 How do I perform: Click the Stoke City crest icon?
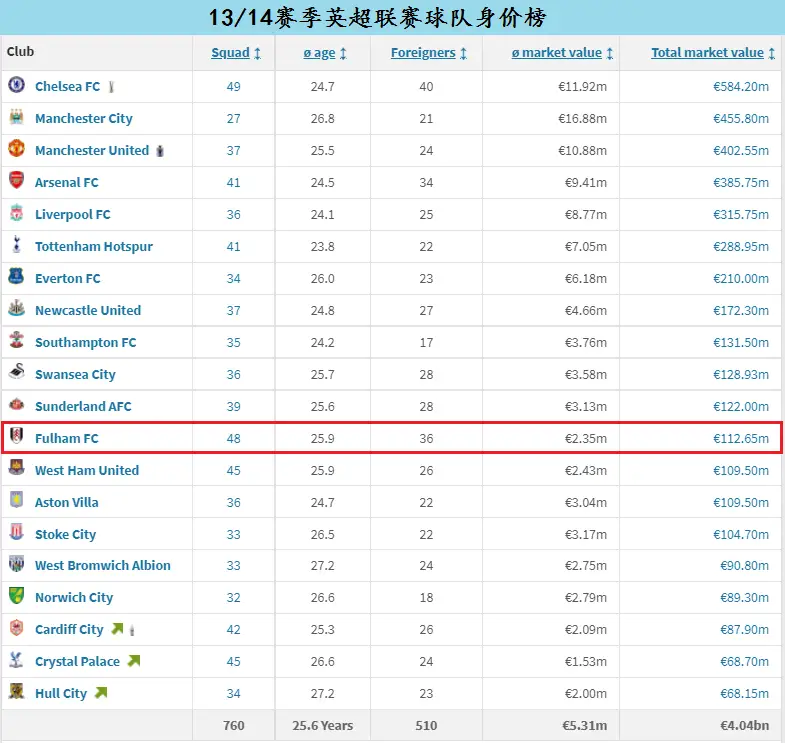17,532
